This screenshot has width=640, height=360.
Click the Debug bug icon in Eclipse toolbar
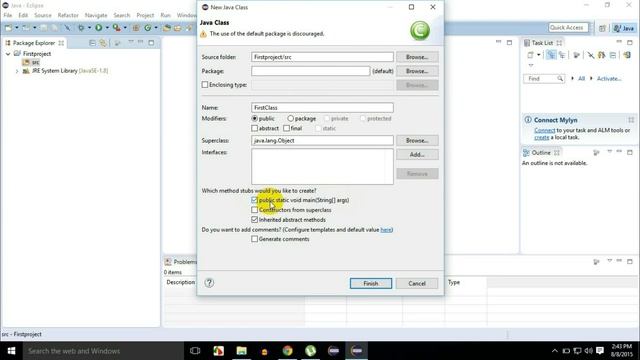[x=81, y=28]
